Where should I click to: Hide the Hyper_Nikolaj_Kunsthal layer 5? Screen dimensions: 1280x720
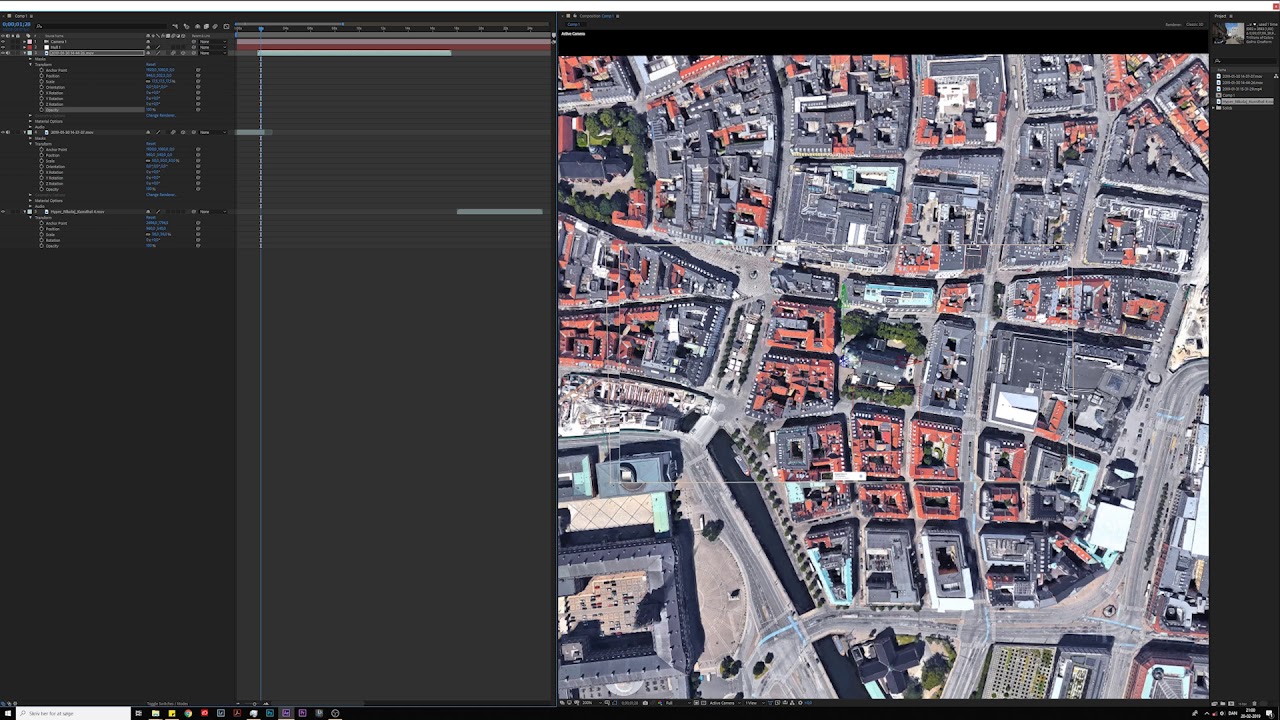click(3, 212)
